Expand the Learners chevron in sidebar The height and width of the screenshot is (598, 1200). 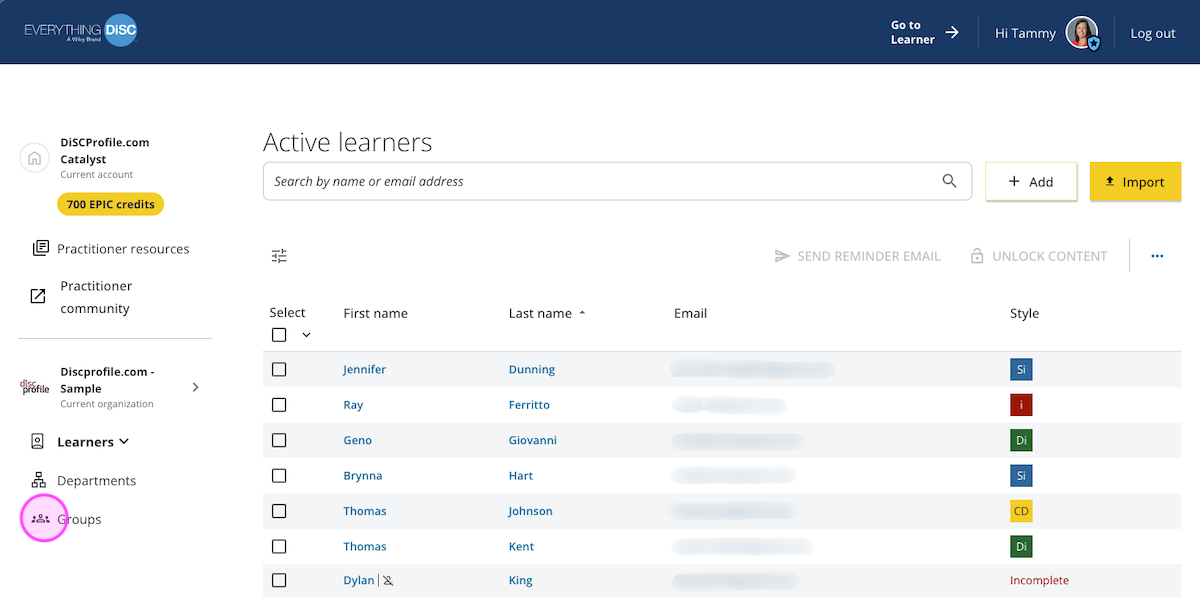pyautogui.click(x=124, y=441)
